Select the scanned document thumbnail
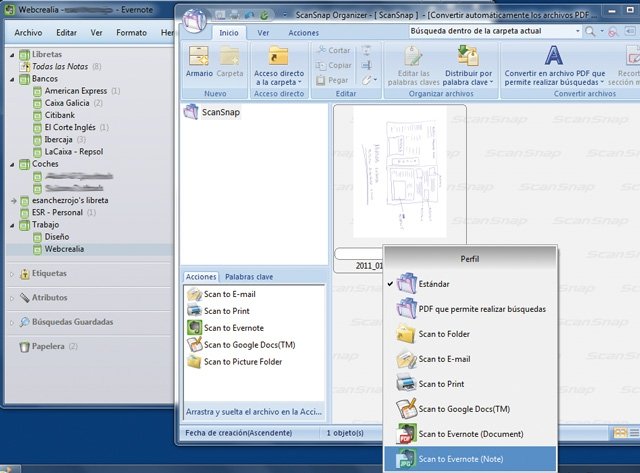This screenshot has width=640, height=473. (x=400, y=171)
